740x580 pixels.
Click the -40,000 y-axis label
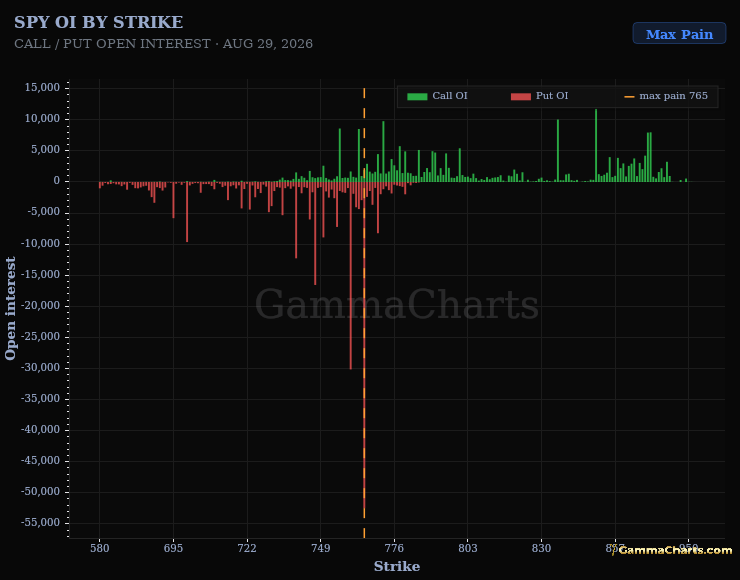(x=41, y=429)
